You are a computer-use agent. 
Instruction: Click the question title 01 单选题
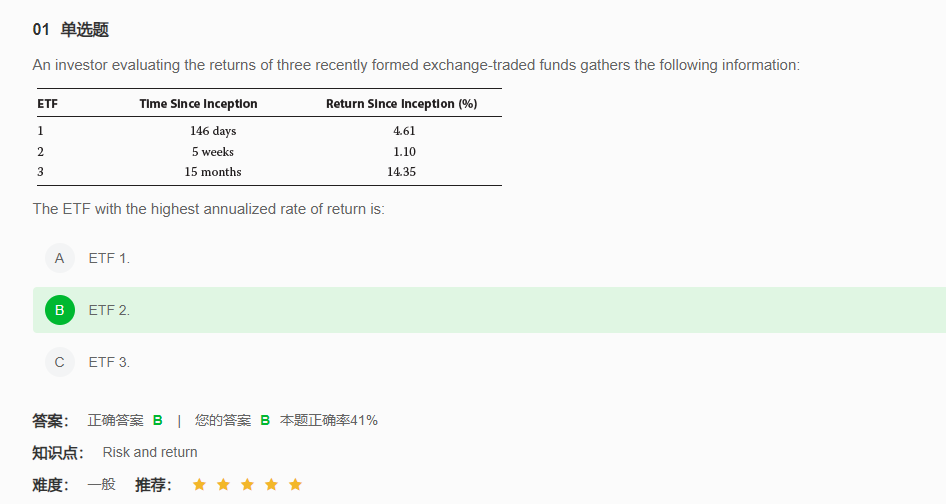click(x=71, y=30)
